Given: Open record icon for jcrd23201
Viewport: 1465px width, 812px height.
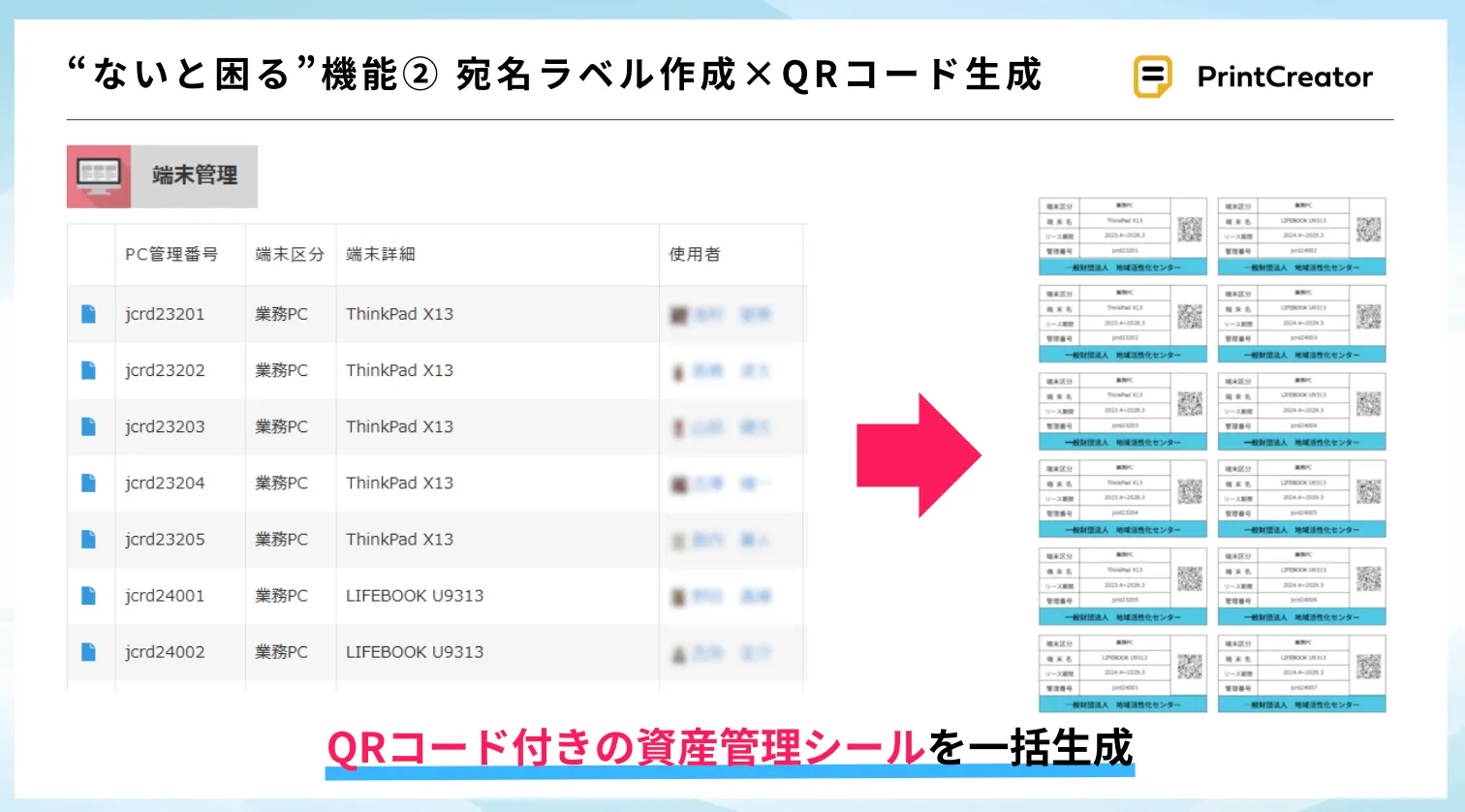Looking at the screenshot, I should click(x=88, y=314).
